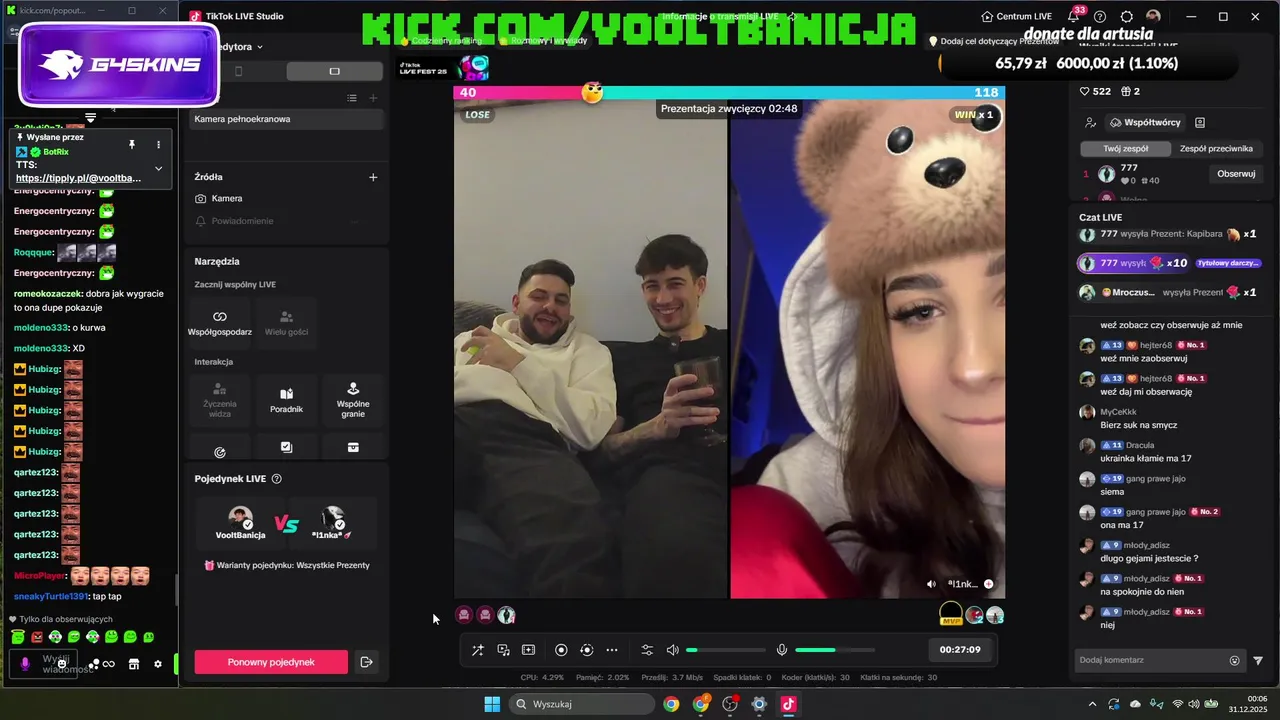Open Google Chrome from taskbar

(671, 704)
